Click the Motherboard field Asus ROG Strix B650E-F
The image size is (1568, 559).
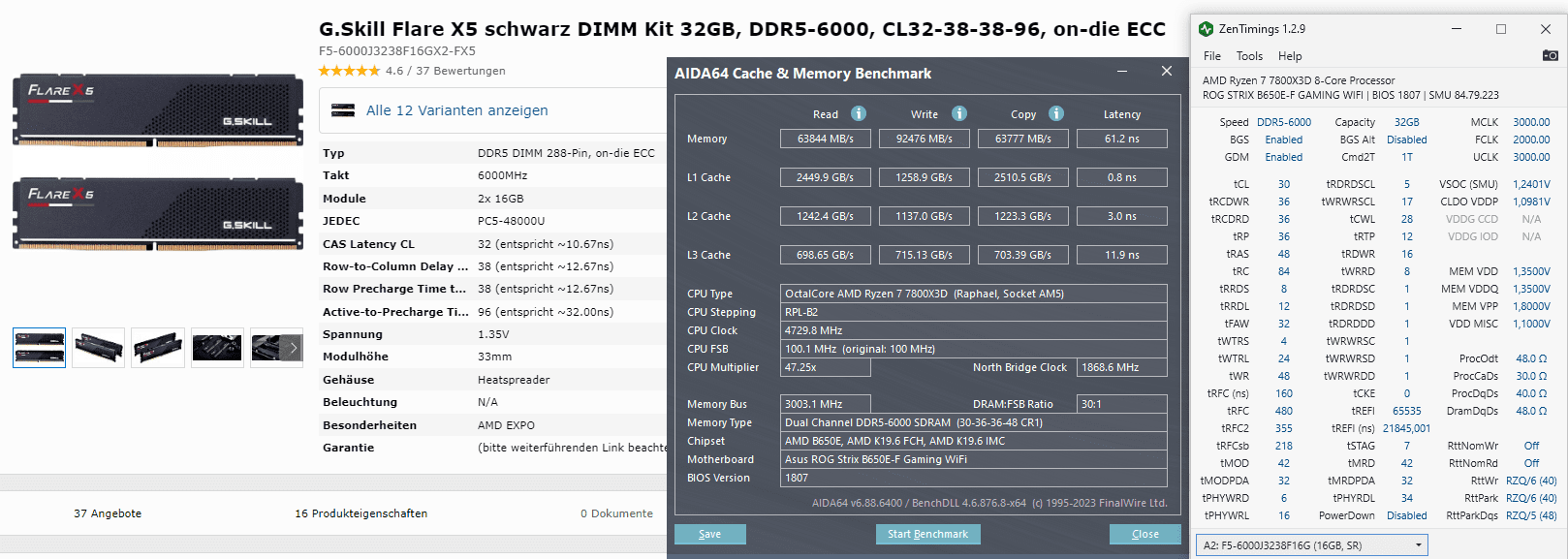[x=974, y=459]
